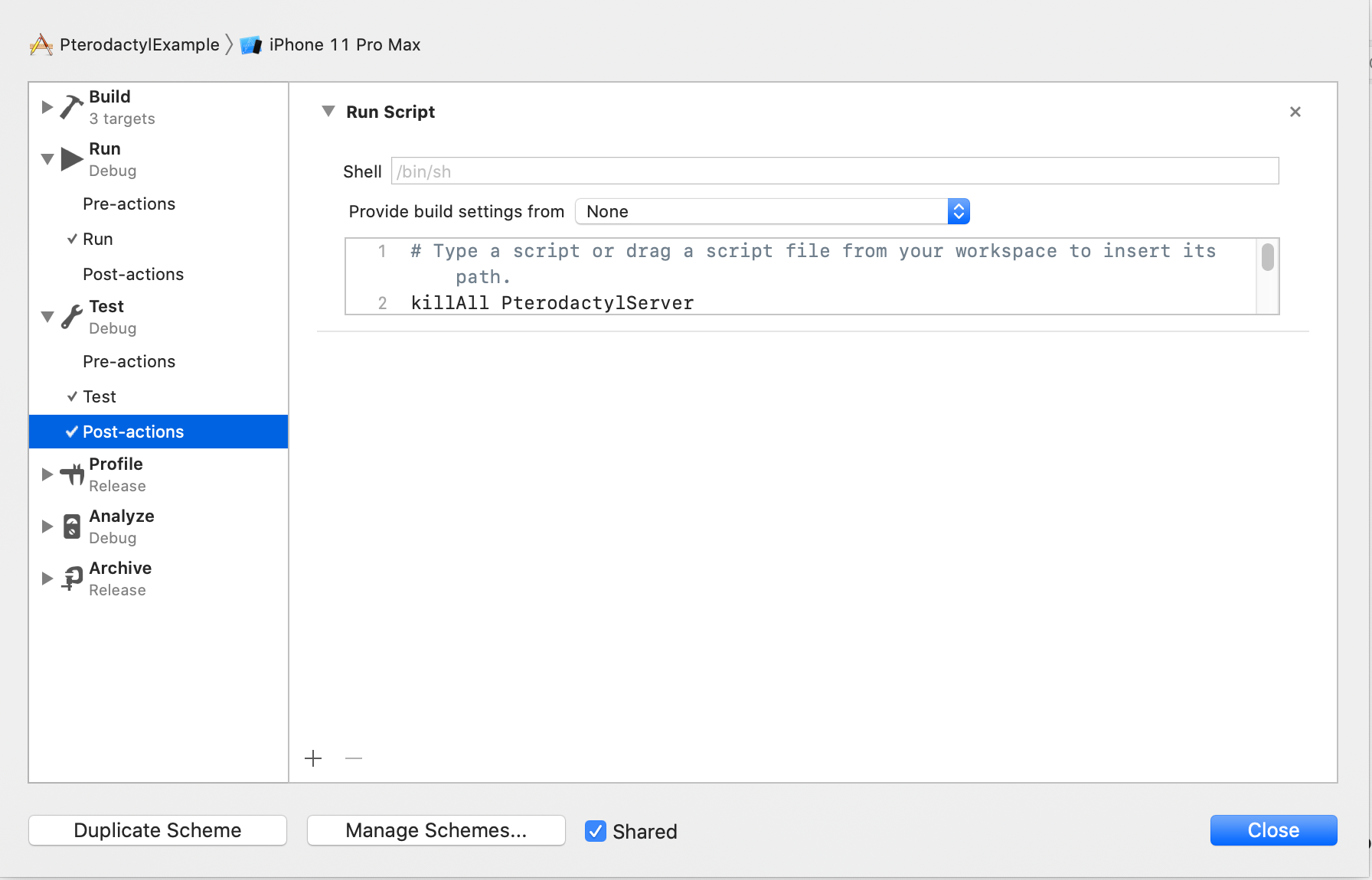Expand the Build section
The width and height of the screenshot is (1372, 880).
47,107
